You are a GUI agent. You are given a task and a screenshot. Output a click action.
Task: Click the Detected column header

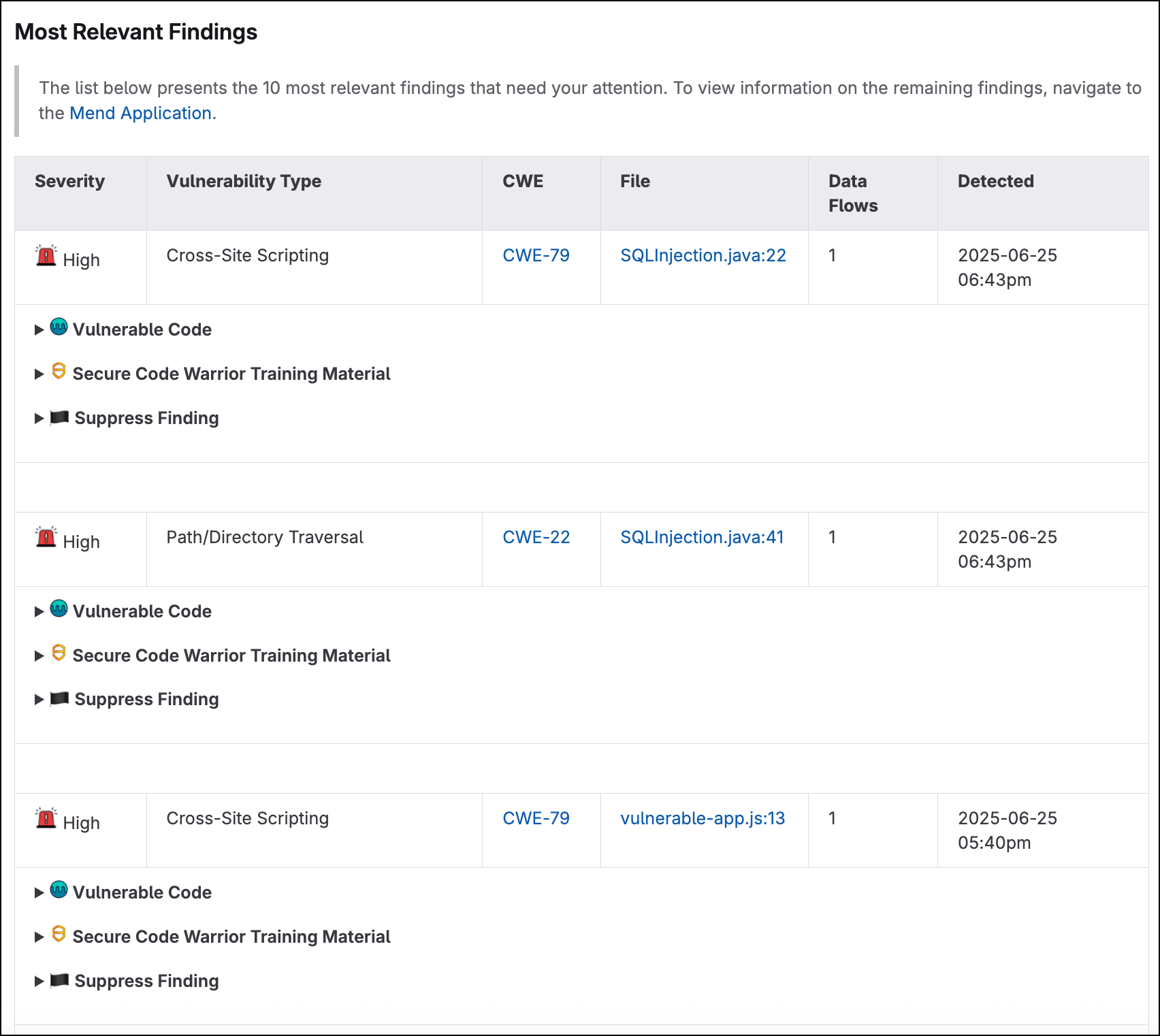tap(995, 181)
